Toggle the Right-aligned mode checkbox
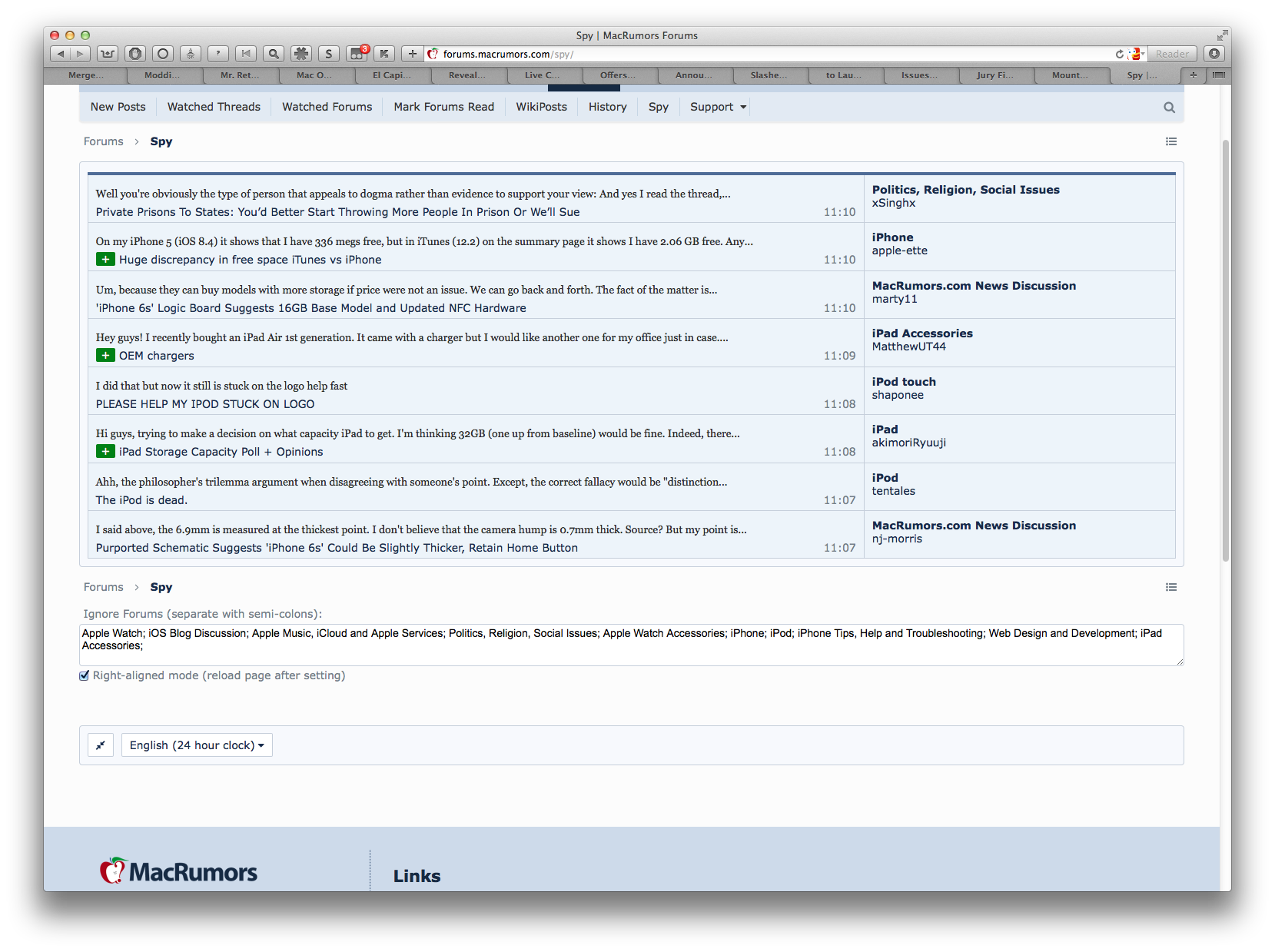Viewport: 1275px width, 952px height. (85, 675)
